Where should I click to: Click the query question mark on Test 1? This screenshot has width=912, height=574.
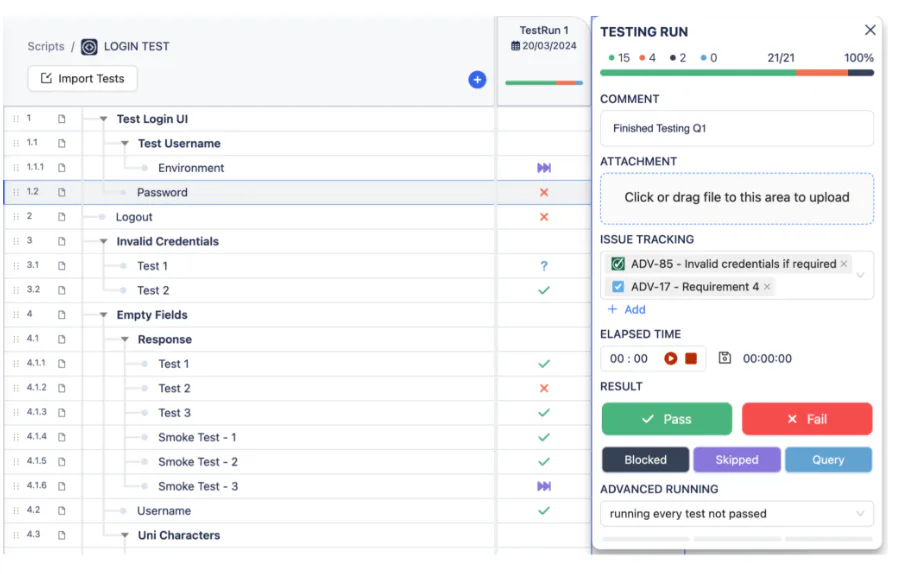[544, 266]
